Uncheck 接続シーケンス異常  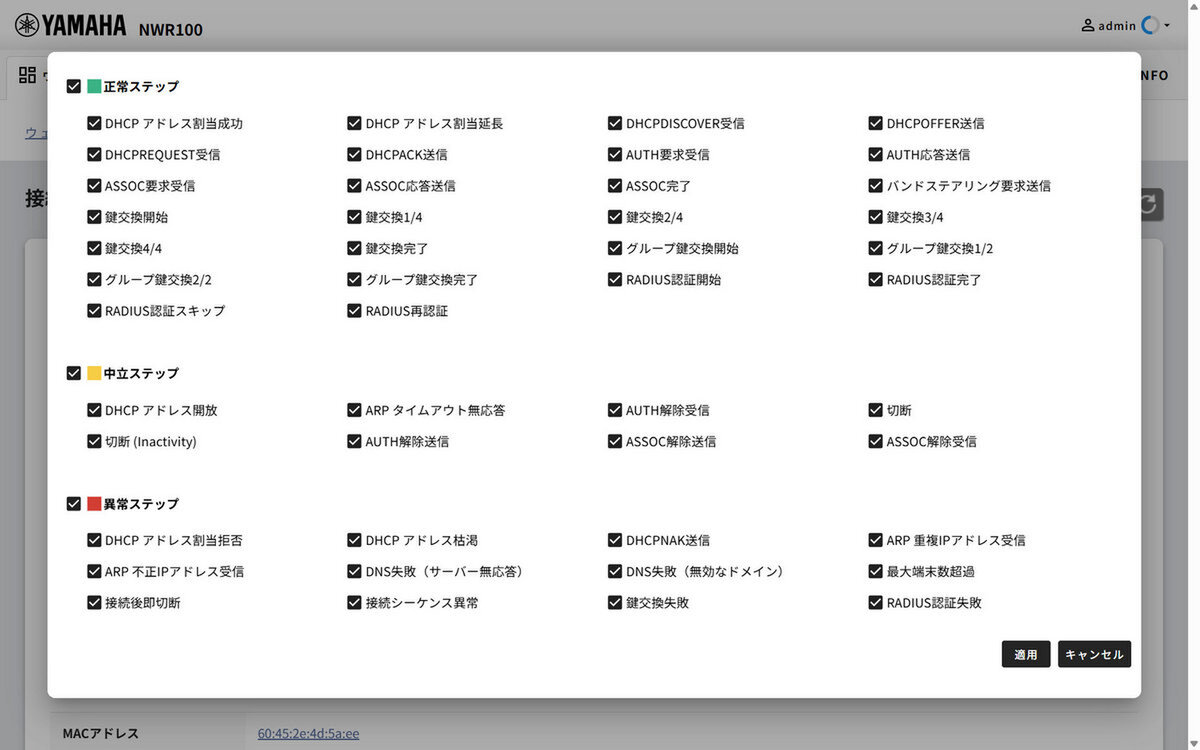[x=354, y=603]
